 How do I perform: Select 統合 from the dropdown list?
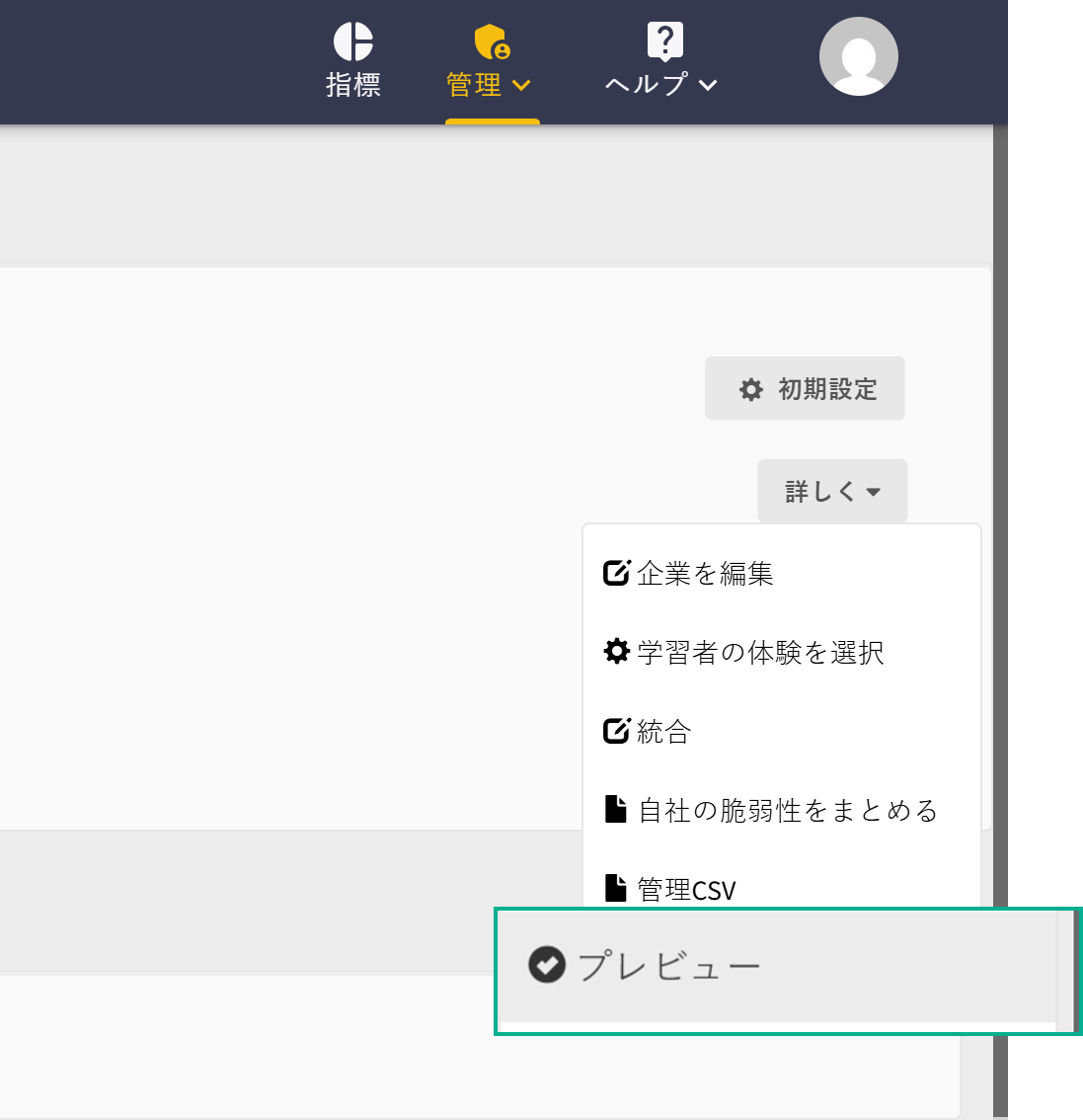[x=782, y=732]
